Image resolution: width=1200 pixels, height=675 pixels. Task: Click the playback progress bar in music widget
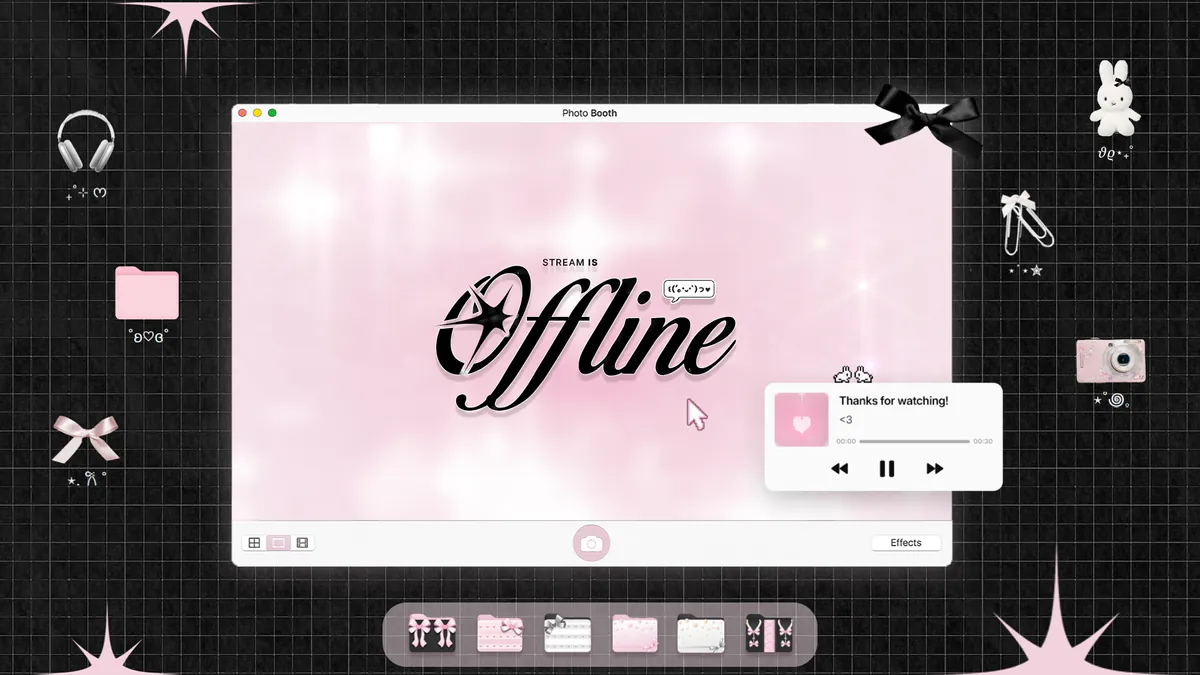click(915, 441)
